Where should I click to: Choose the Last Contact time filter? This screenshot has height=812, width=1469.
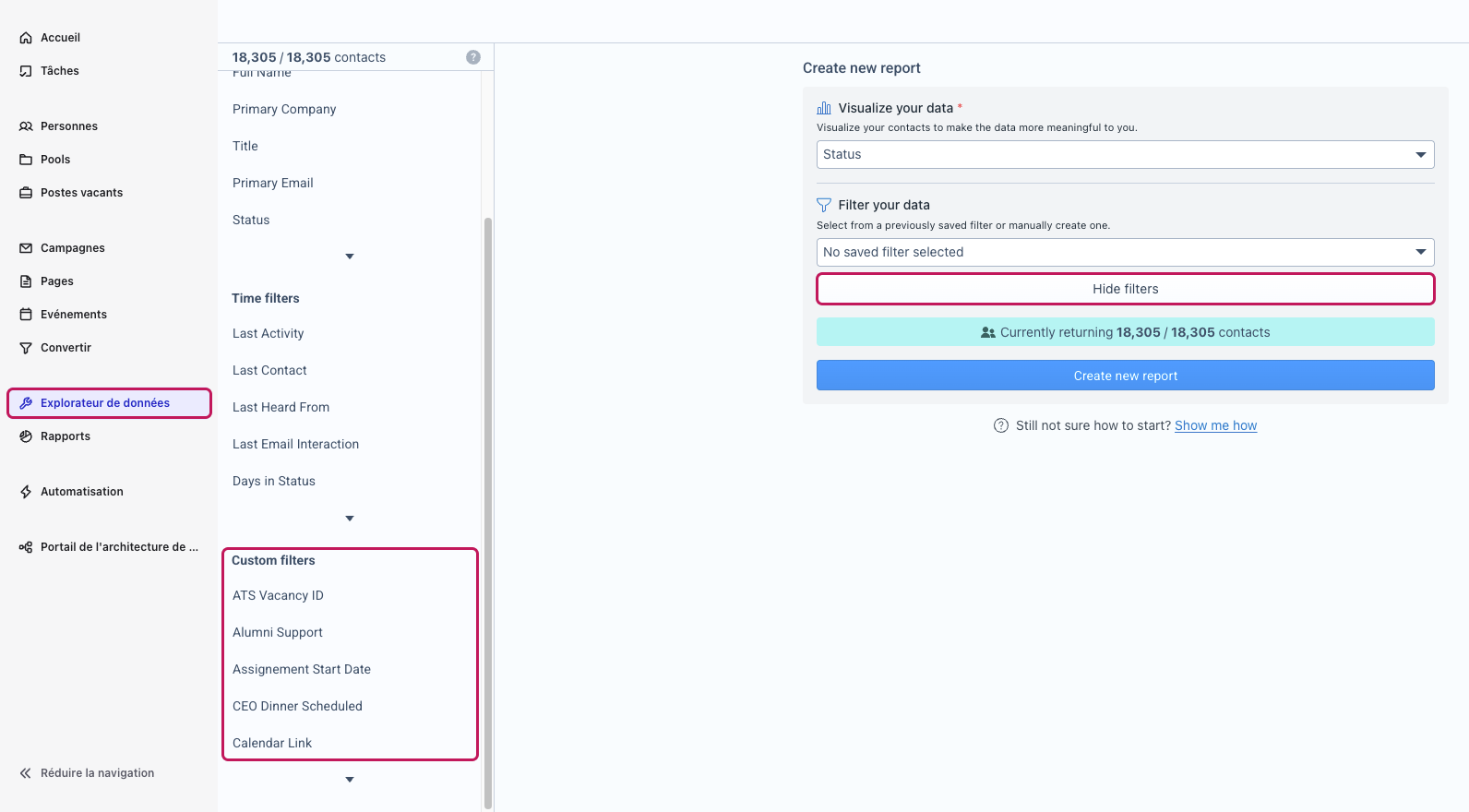[x=270, y=371]
